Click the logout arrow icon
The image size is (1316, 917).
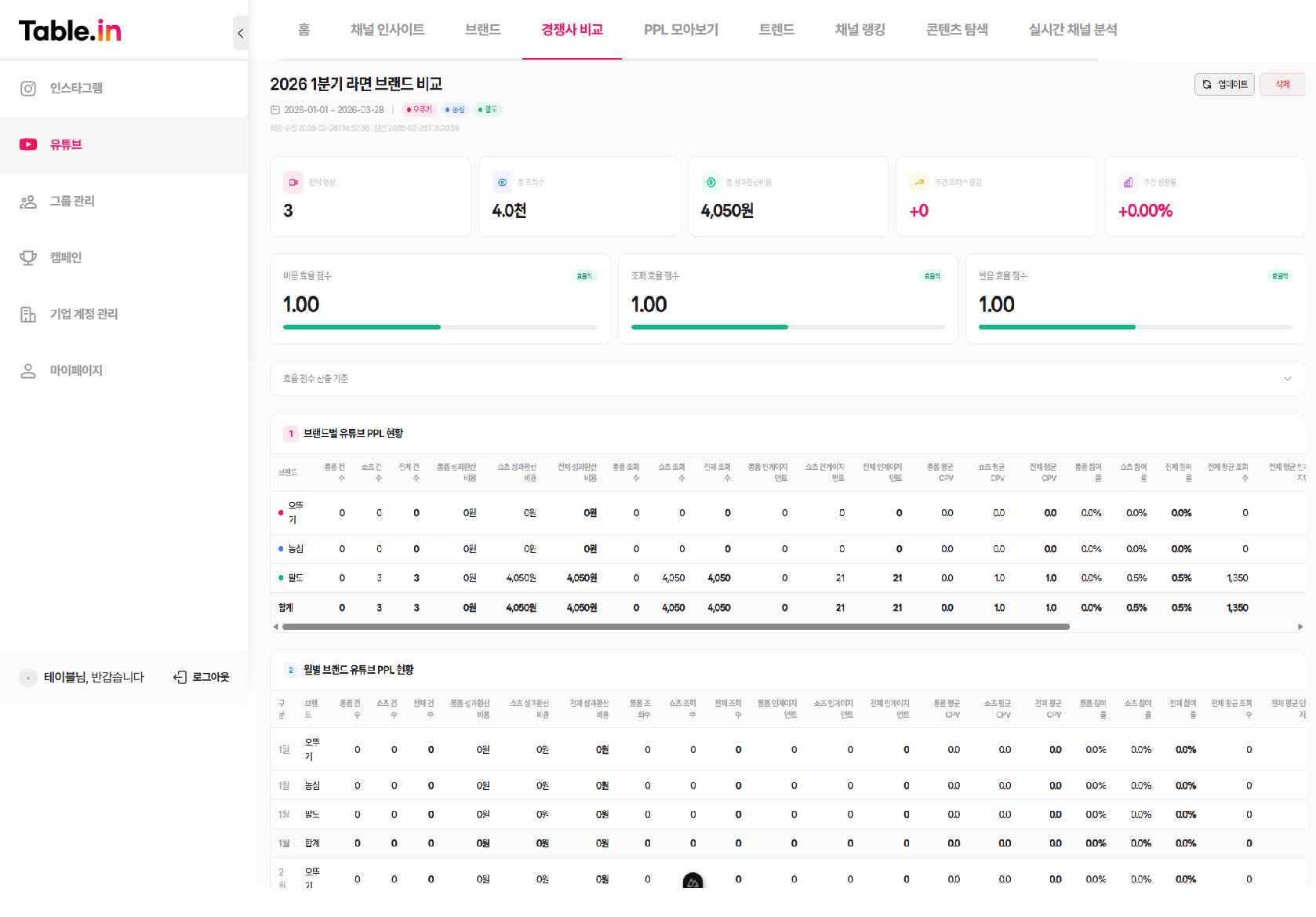[x=180, y=677]
